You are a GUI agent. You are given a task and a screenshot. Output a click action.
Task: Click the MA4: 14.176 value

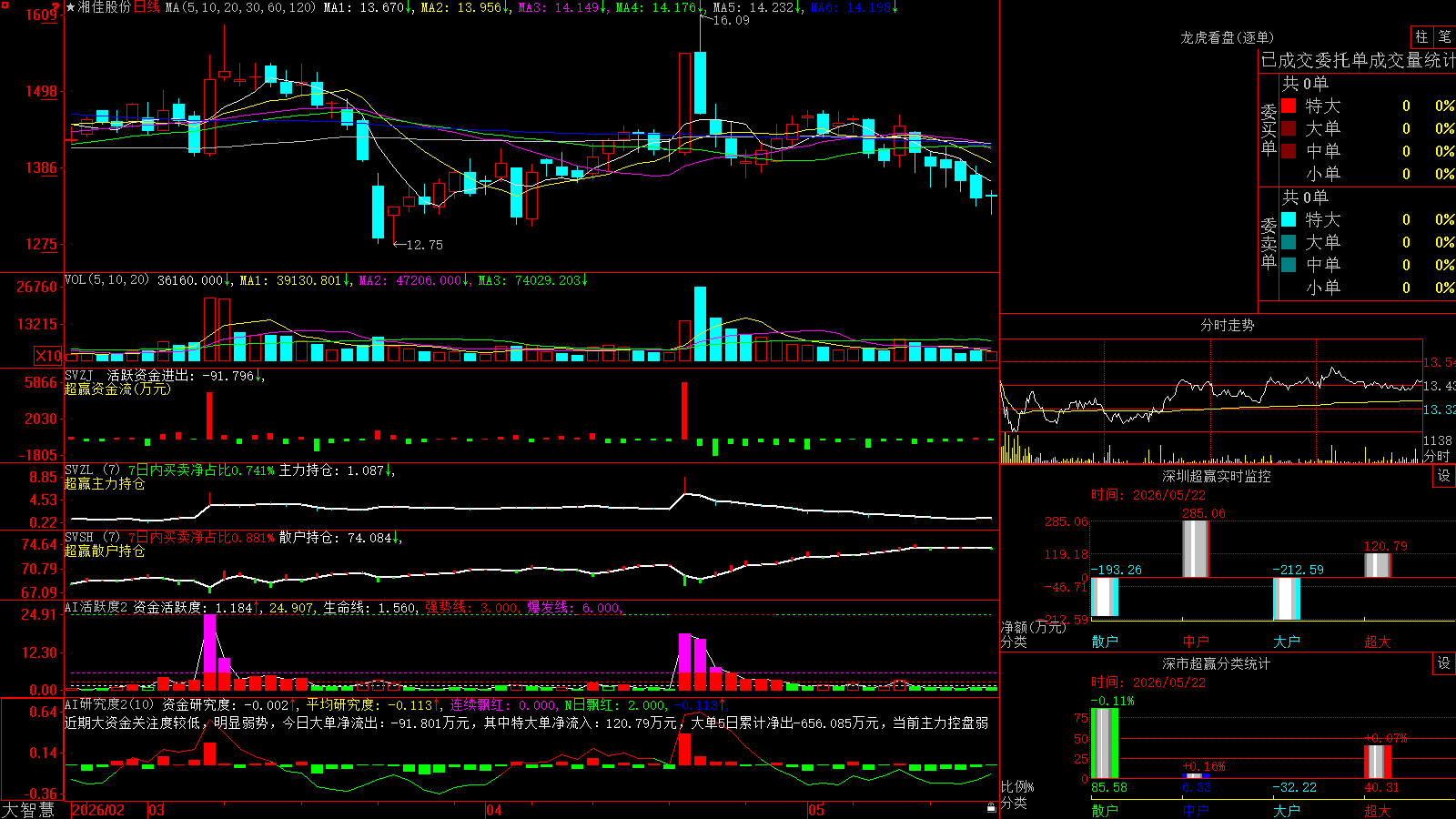[657, 7]
